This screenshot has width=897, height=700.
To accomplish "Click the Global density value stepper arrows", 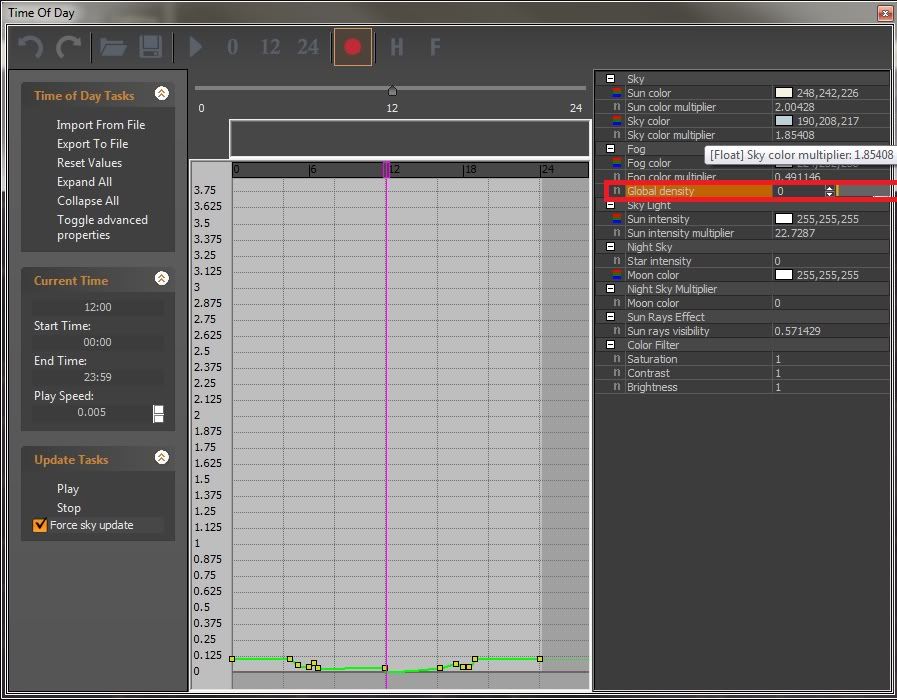I will pyautogui.click(x=829, y=191).
